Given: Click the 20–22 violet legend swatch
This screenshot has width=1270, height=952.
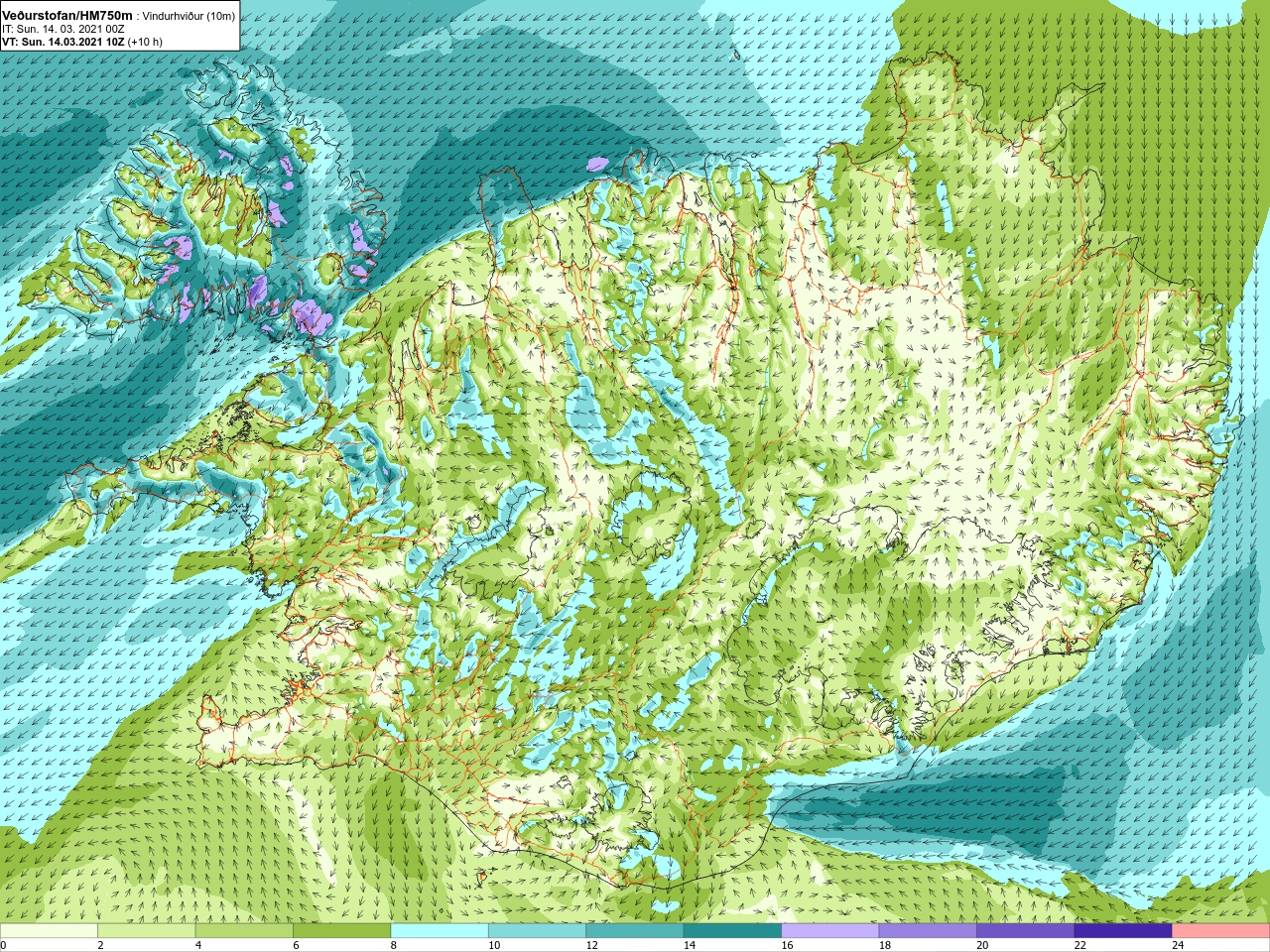Looking at the screenshot, I should (1026, 931).
